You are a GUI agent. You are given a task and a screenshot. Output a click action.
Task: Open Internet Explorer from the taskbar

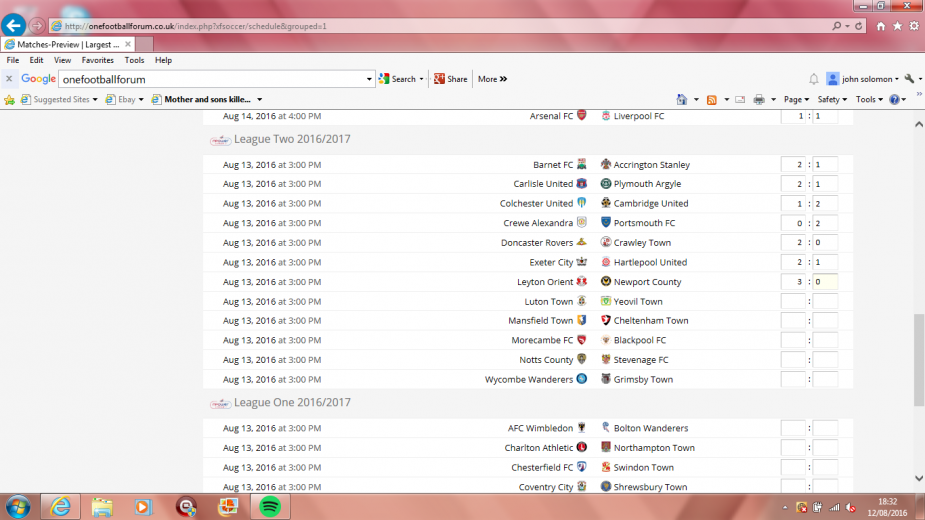coord(60,507)
